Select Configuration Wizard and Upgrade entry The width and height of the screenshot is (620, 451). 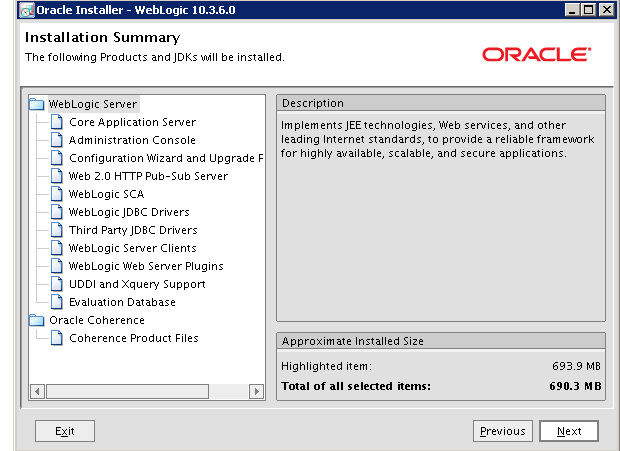(166, 158)
